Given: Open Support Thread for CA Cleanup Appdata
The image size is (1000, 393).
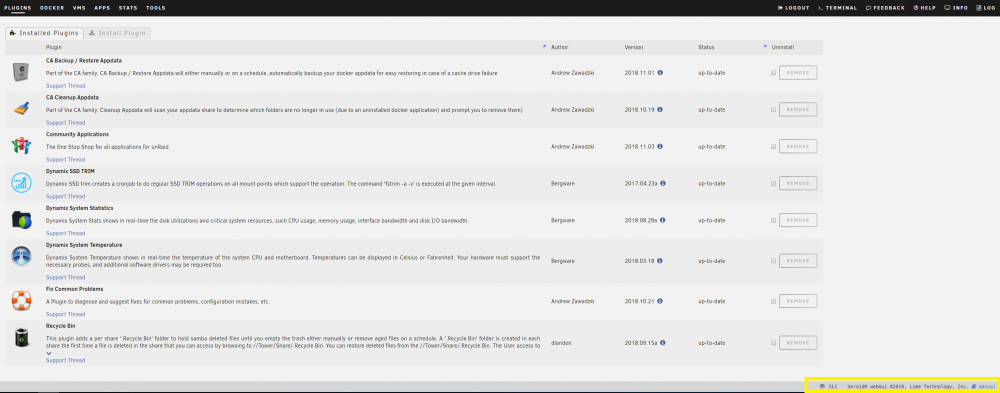Looking at the screenshot, I should tap(65, 122).
